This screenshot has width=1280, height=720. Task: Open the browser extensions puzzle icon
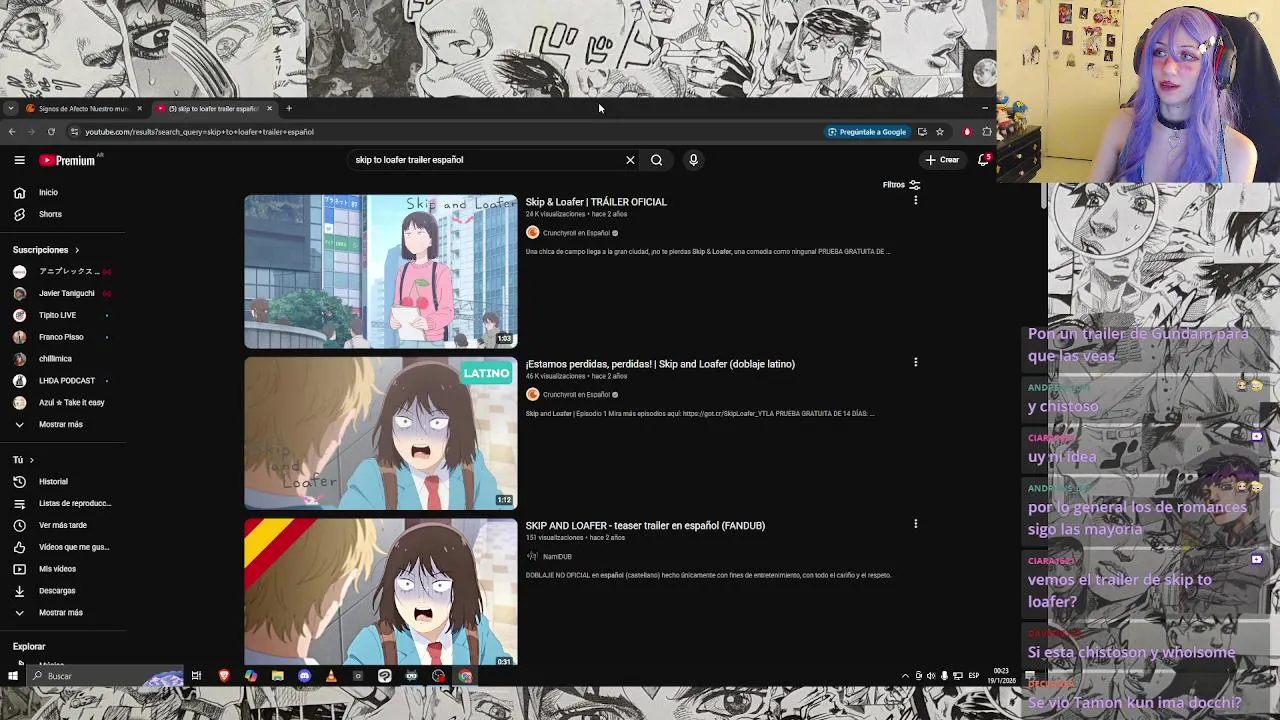(987, 132)
